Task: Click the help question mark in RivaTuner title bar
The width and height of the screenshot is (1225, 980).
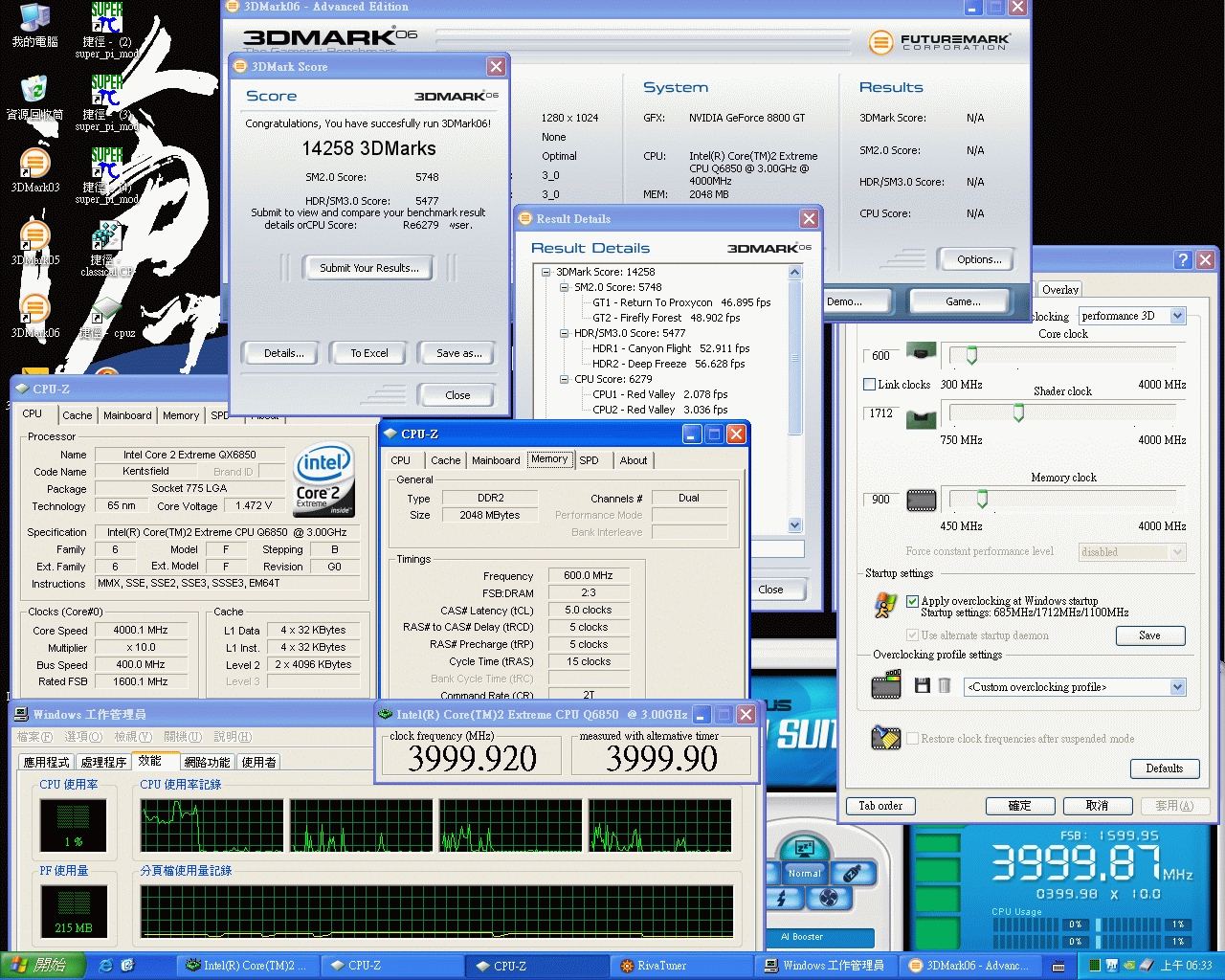Action: click(x=1183, y=259)
